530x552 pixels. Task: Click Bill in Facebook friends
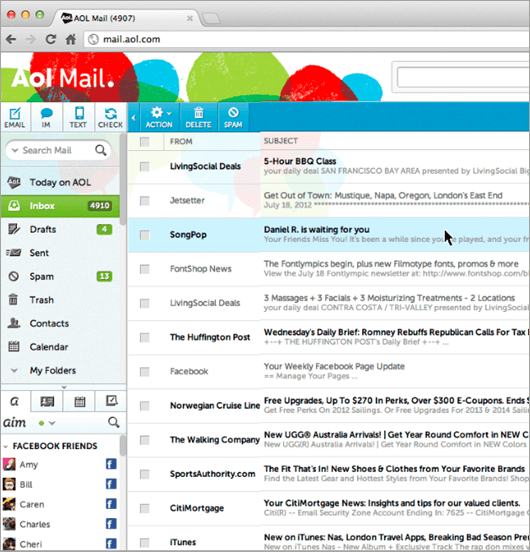26,485
